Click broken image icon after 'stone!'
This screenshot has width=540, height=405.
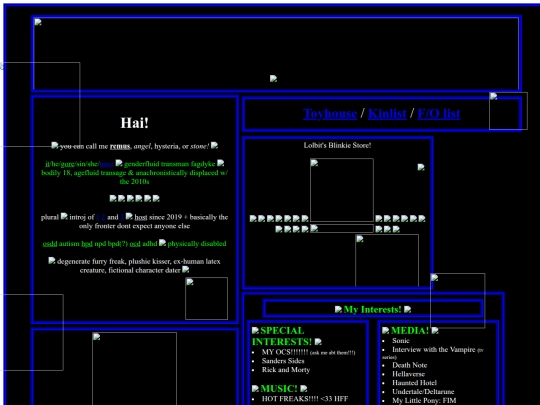(215, 145)
